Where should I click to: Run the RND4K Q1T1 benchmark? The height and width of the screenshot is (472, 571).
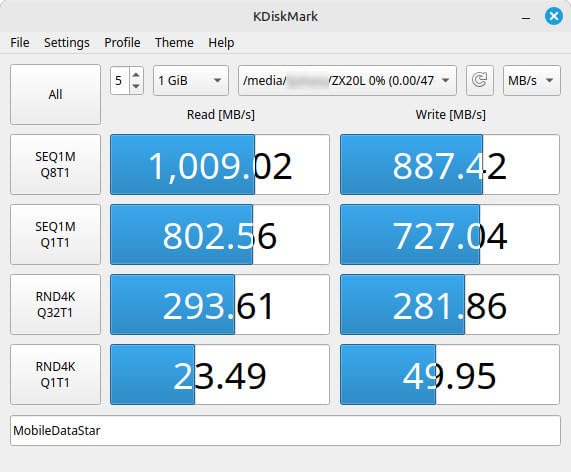[55, 374]
